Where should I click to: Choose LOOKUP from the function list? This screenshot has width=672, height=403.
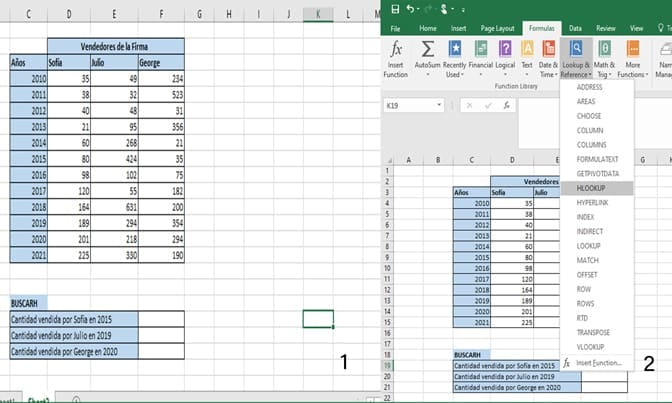(x=597, y=246)
